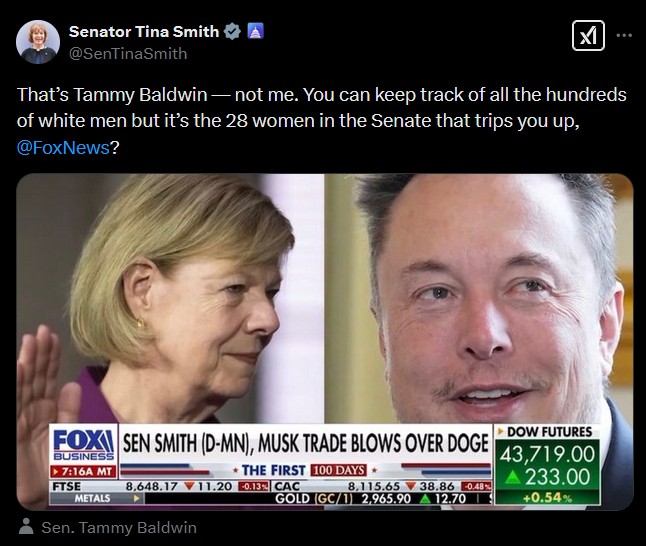
Task: Open the three-dot more options menu
Action: (x=624, y=35)
